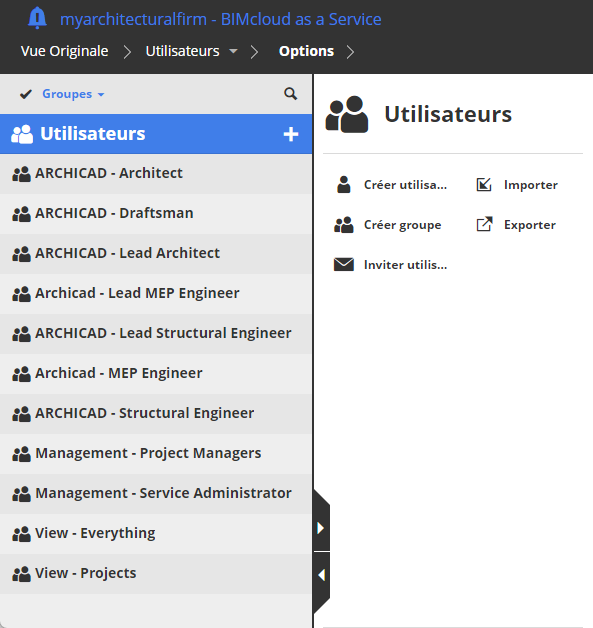Click group icon of View - Projects
This screenshot has height=628, width=593.
[21, 574]
